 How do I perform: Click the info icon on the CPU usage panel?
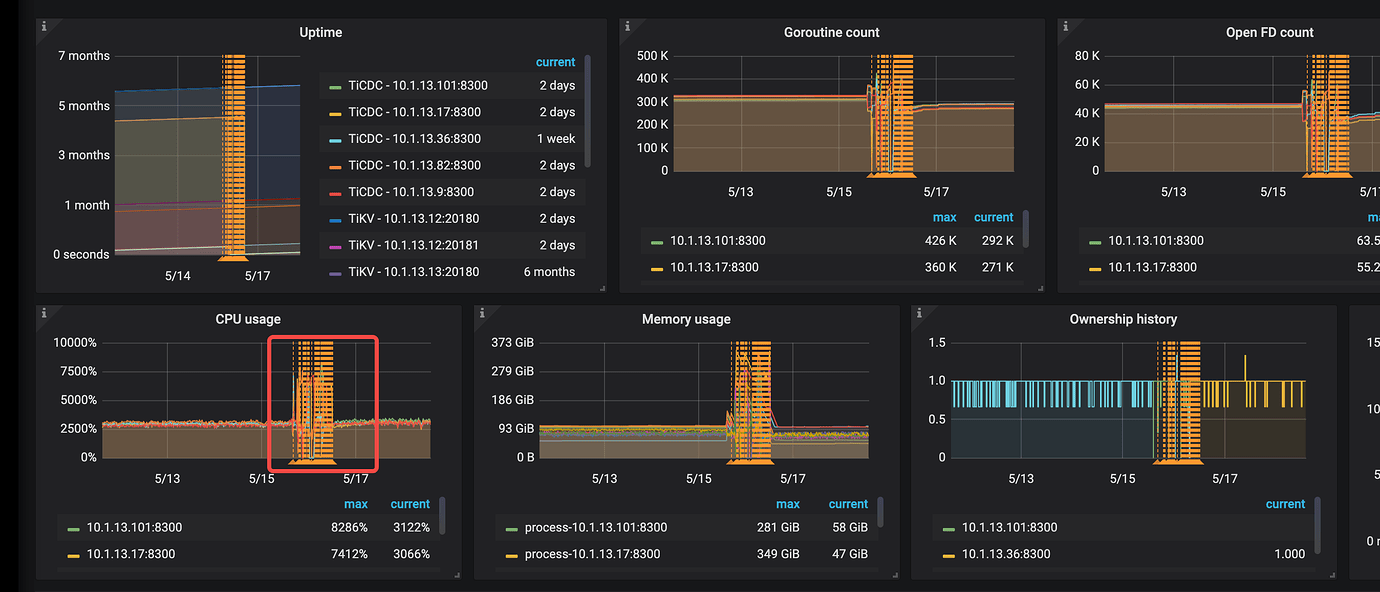(x=44, y=313)
